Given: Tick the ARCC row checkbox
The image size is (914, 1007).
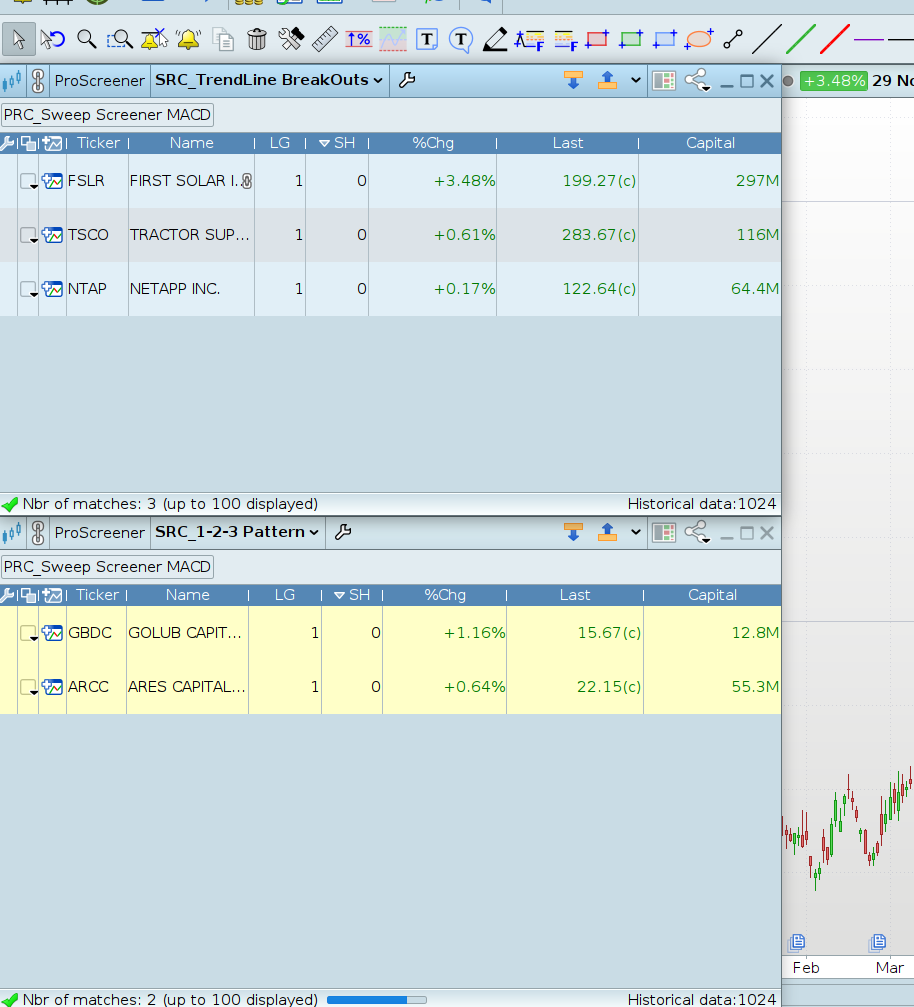Looking at the screenshot, I should [x=28, y=687].
